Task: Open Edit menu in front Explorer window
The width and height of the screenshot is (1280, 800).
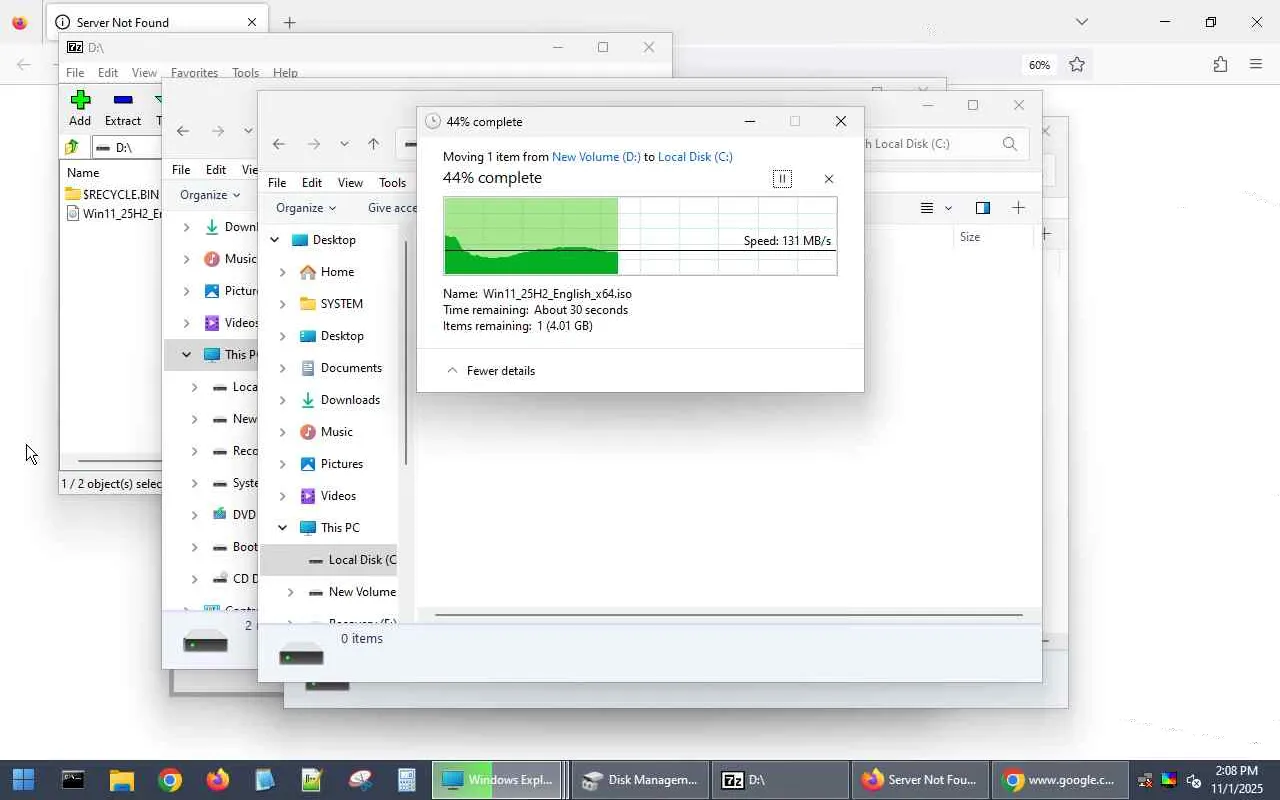Action: pos(312,183)
